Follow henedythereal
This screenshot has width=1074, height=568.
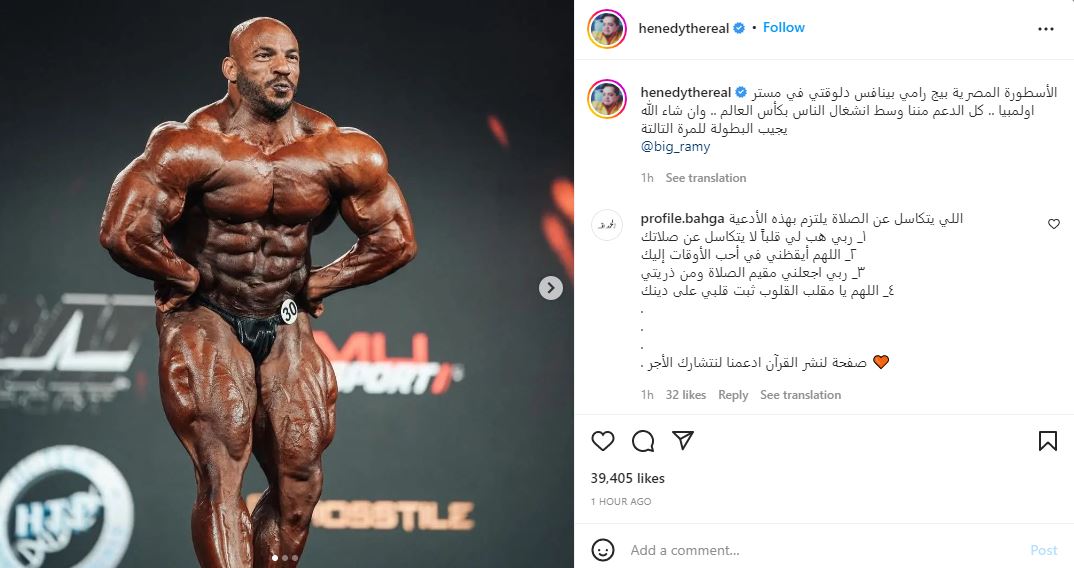(784, 27)
